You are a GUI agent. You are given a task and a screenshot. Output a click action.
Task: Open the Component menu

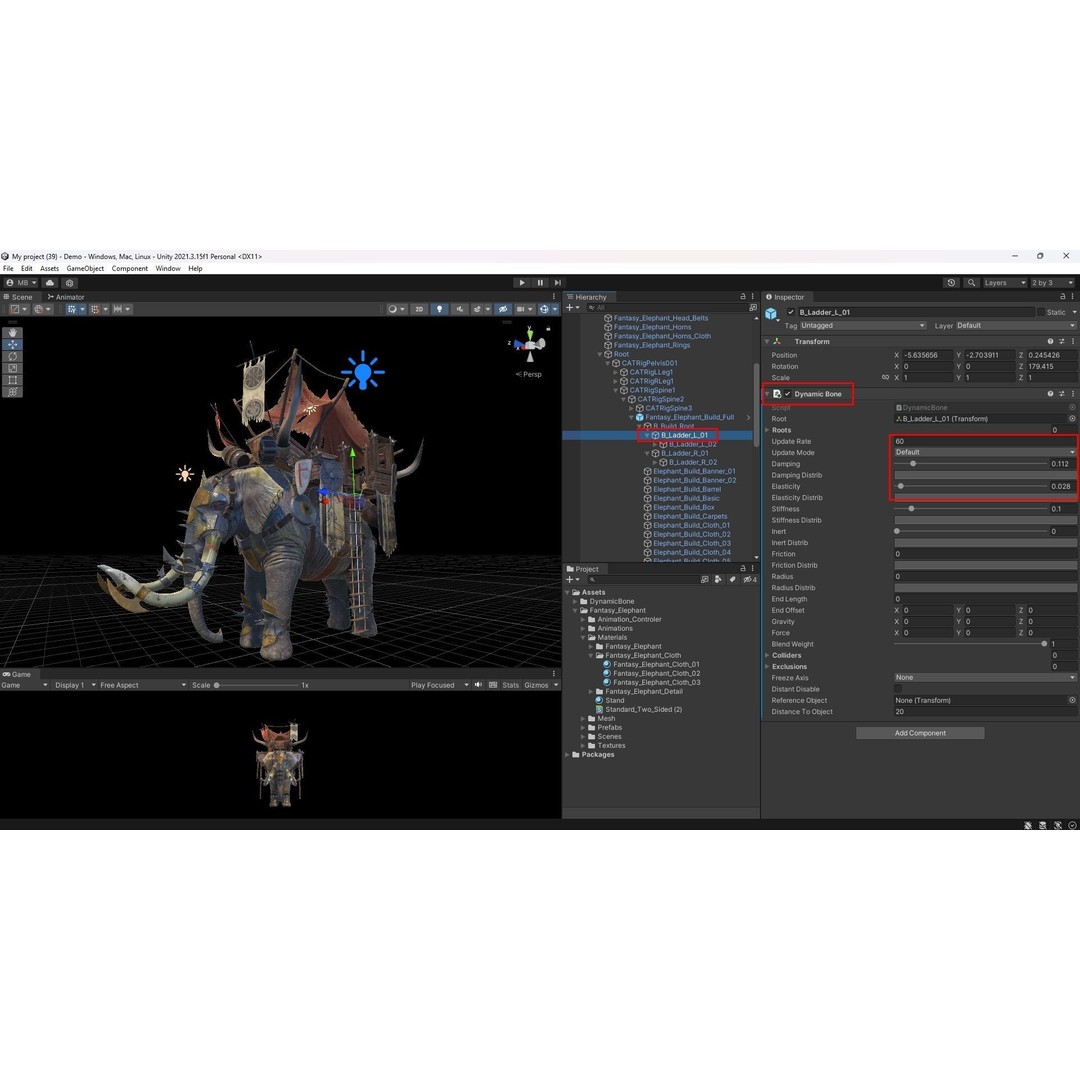(129, 269)
